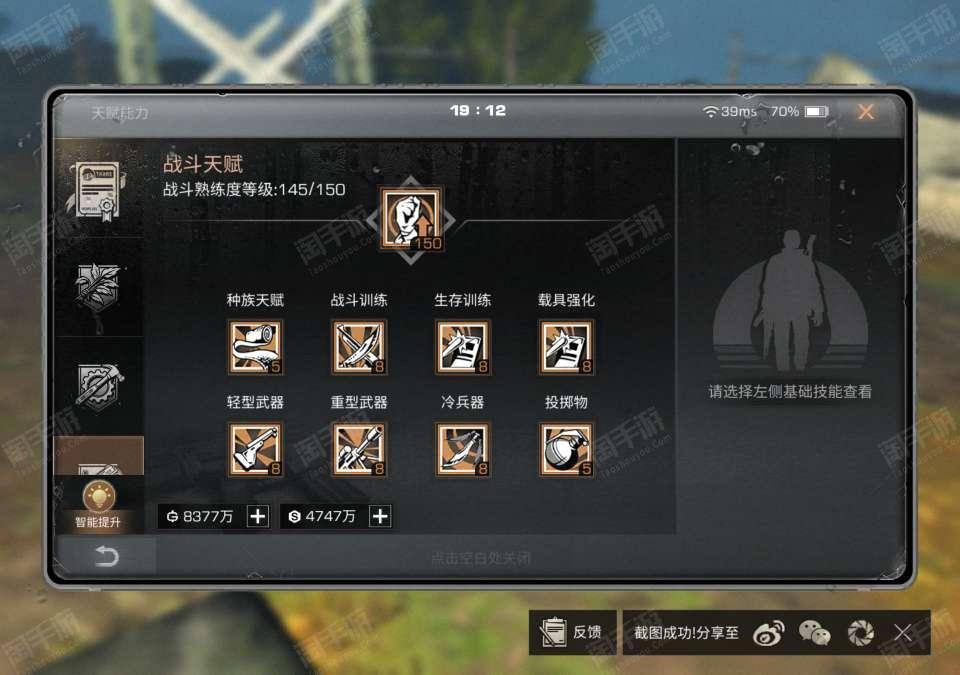The height and width of the screenshot is (675, 960).
Task: Tap the 智能提升 lightbulb button
Action: tap(99, 505)
